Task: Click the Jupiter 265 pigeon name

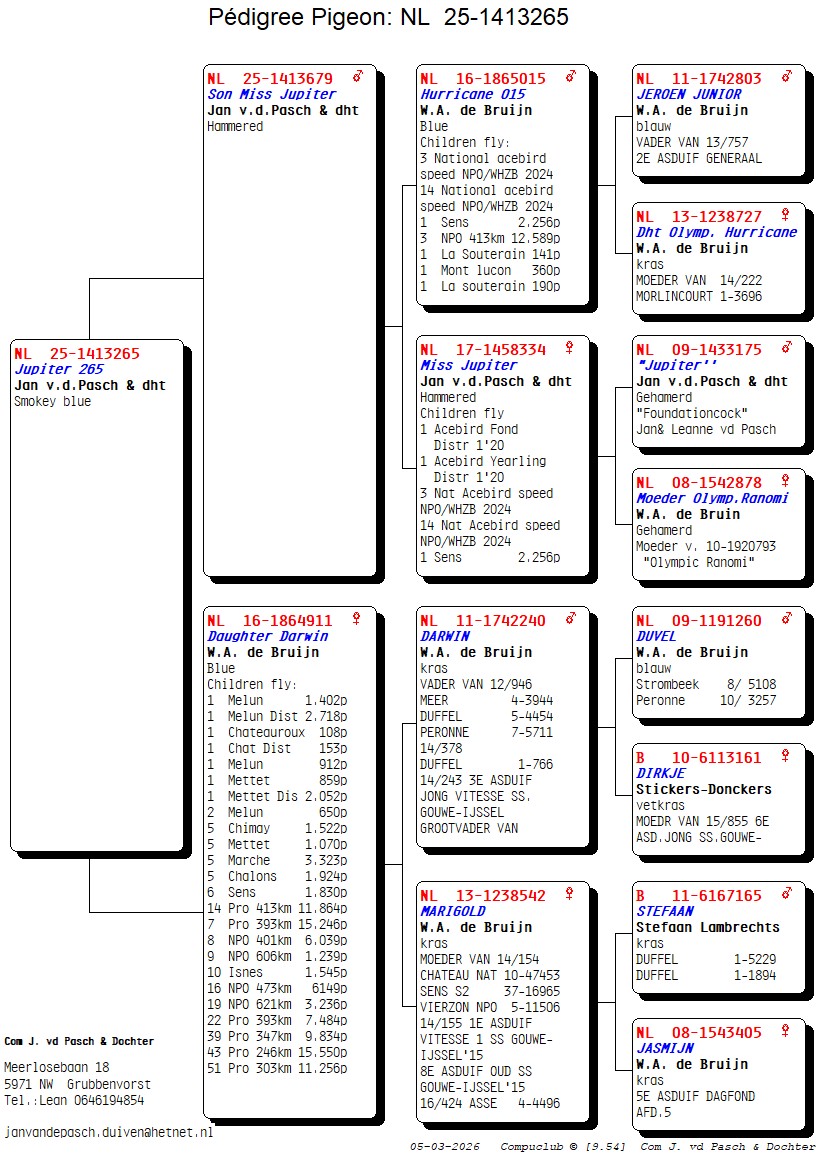Action: (58, 370)
